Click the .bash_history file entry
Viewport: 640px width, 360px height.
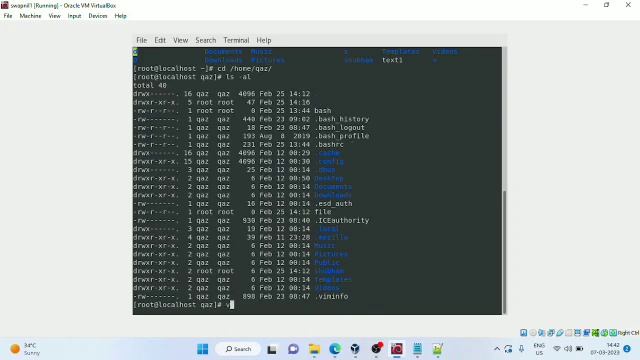point(342,119)
